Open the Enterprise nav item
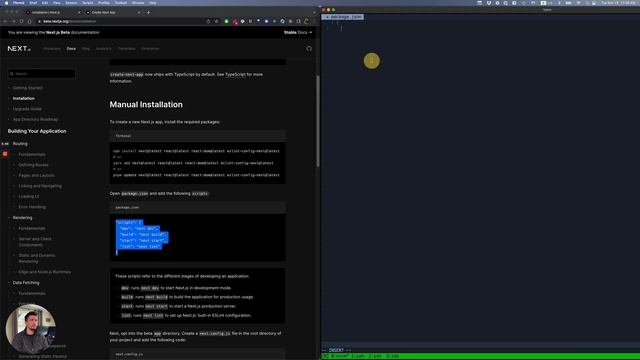The height and width of the screenshot is (360, 640). click(x=150, y=49)
